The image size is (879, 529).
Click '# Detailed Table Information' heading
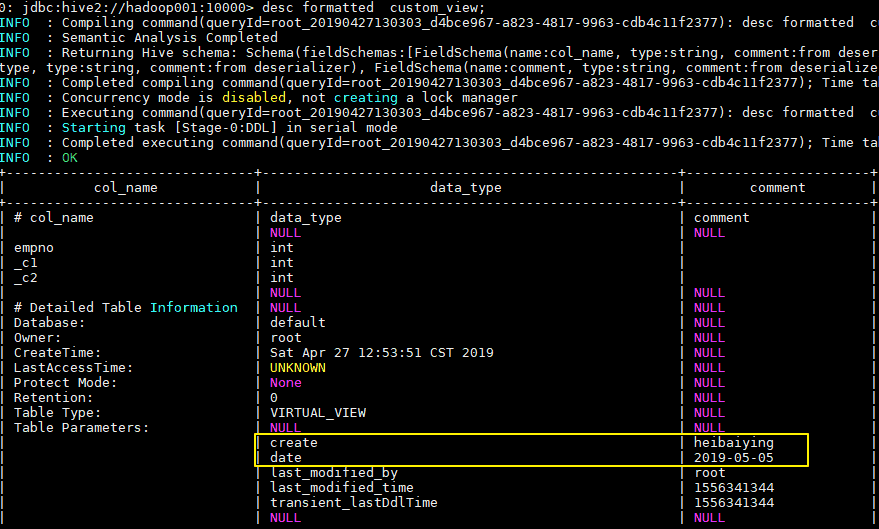pos(125,307)
